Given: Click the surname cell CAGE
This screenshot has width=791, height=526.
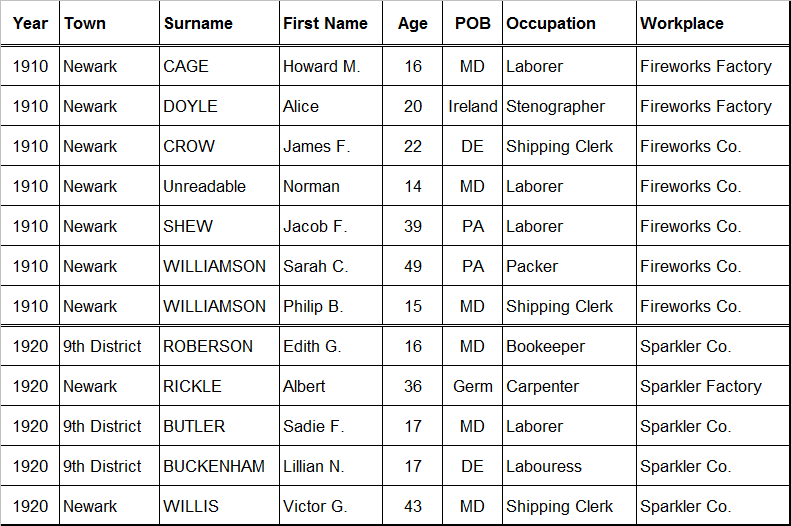Looking at the screenshot, I should tap(186, 66).
